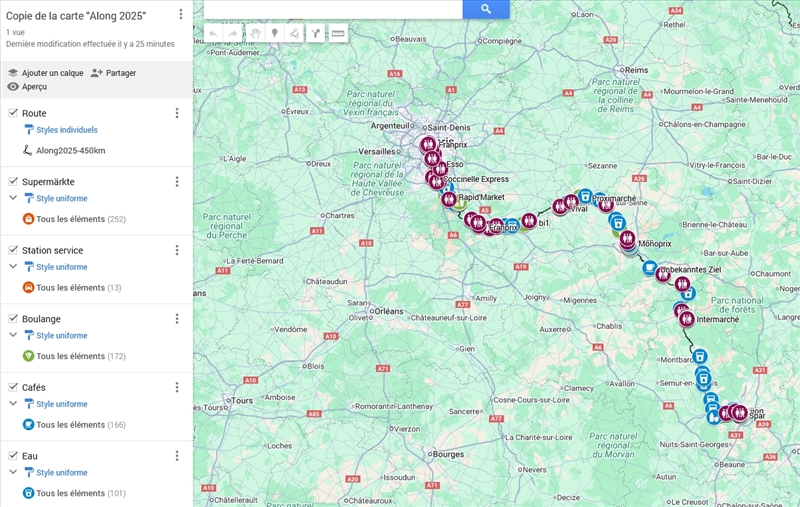Viewport: 800px width, 507px height.
Task: Toggle the Boulange layer checkbox
Action: tap(13, 318)
